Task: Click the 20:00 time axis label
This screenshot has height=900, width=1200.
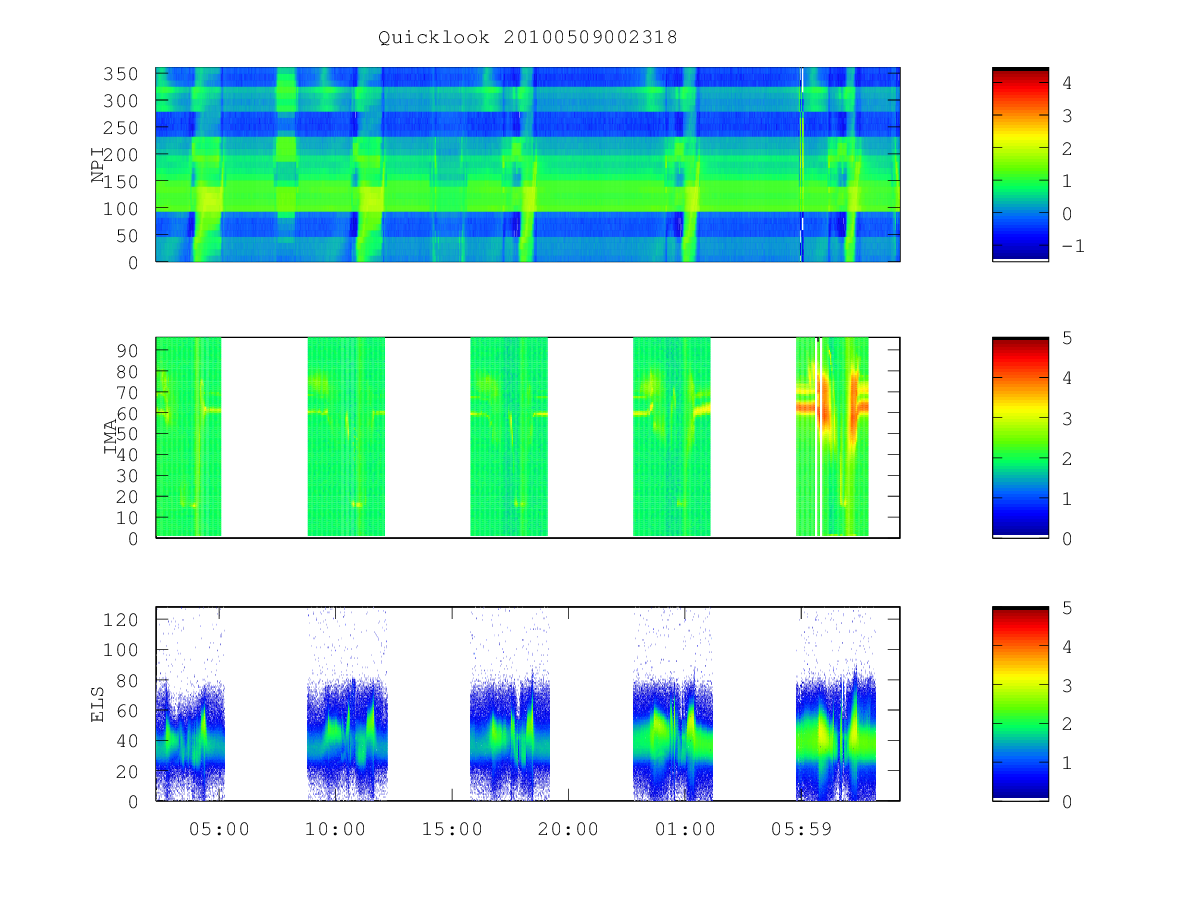Action: pos(568,829)
